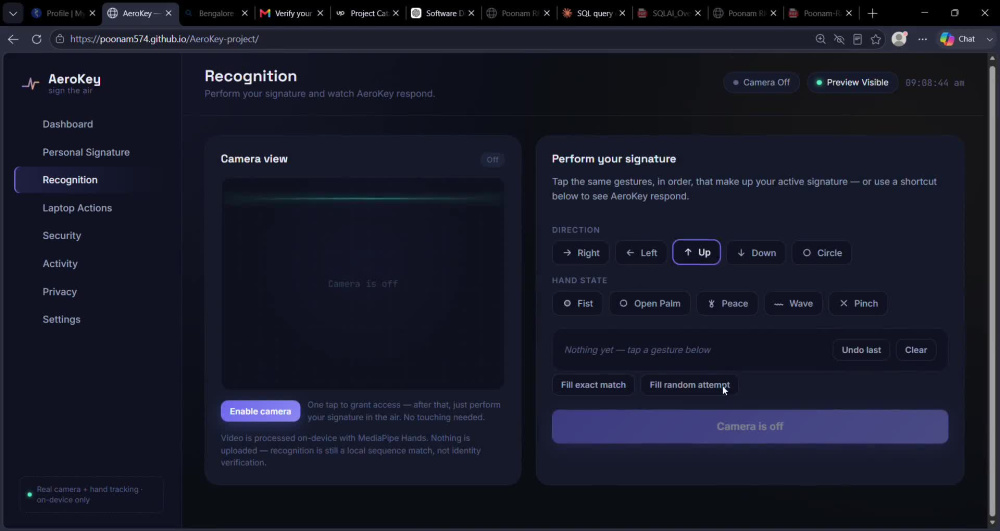Tap the Wave hand state

tap(793, 303)
